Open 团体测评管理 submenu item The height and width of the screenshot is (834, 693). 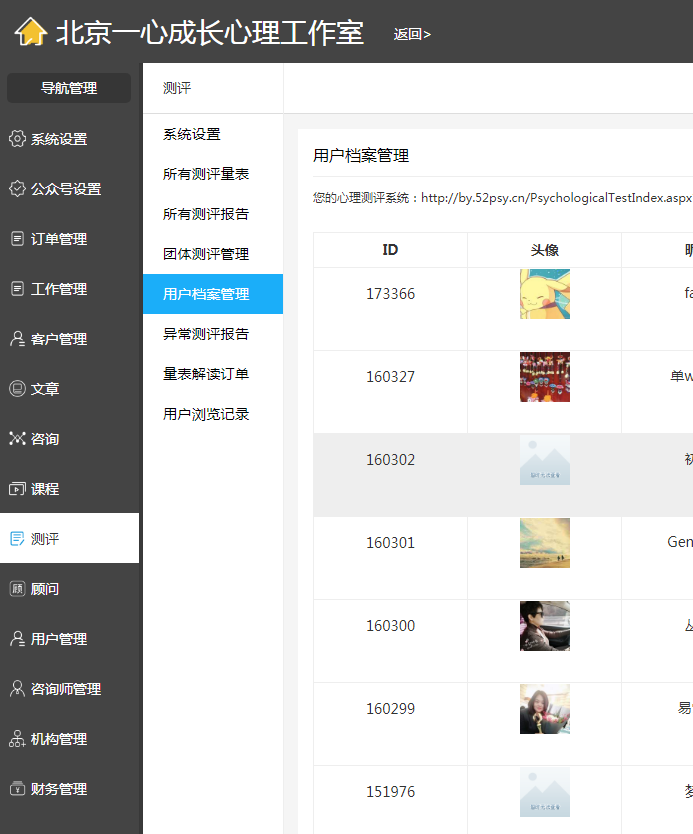pos(206,254)
